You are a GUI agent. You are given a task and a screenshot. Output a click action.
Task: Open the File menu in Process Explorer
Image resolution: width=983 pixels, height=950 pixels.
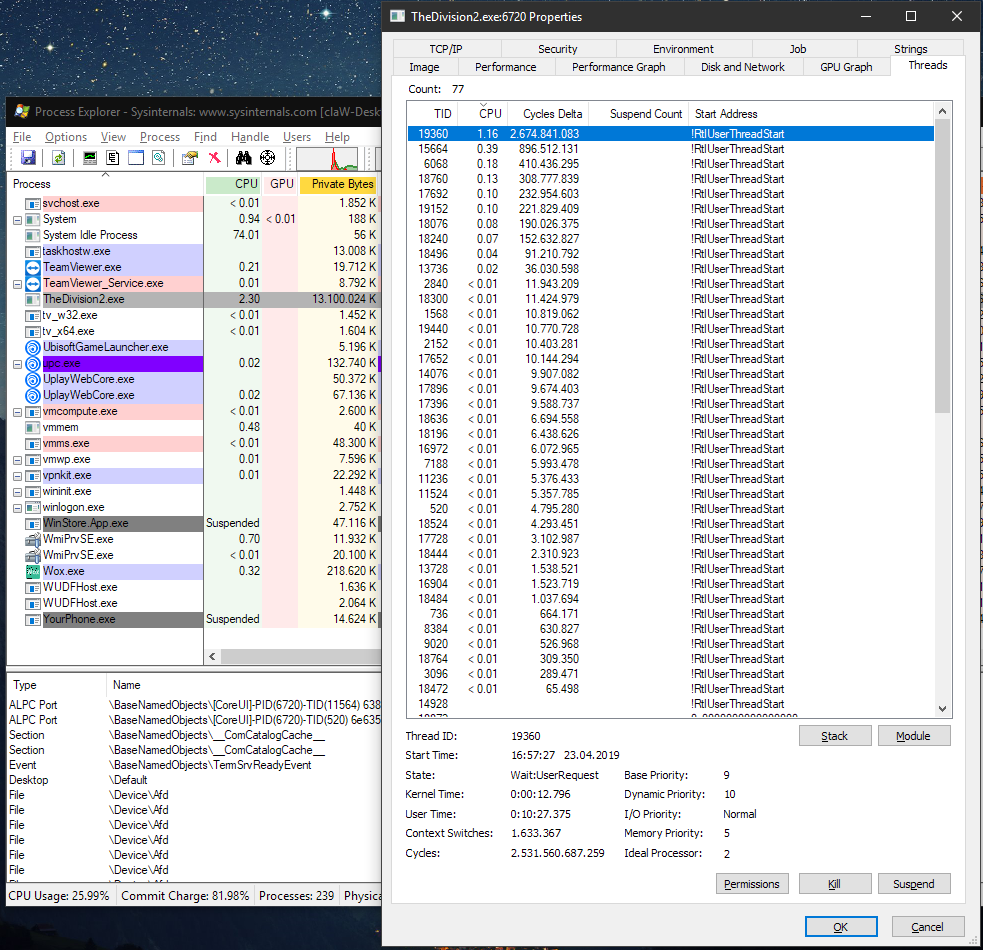click(22, 137)
